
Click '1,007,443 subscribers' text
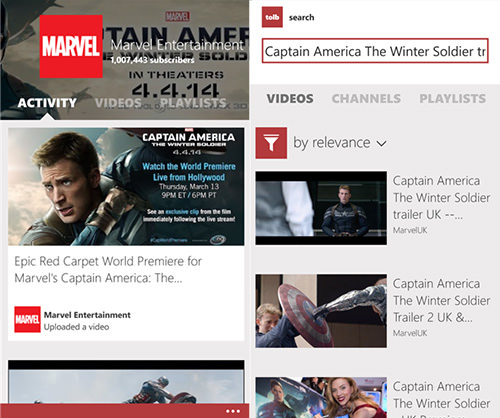tap(152, 60)
